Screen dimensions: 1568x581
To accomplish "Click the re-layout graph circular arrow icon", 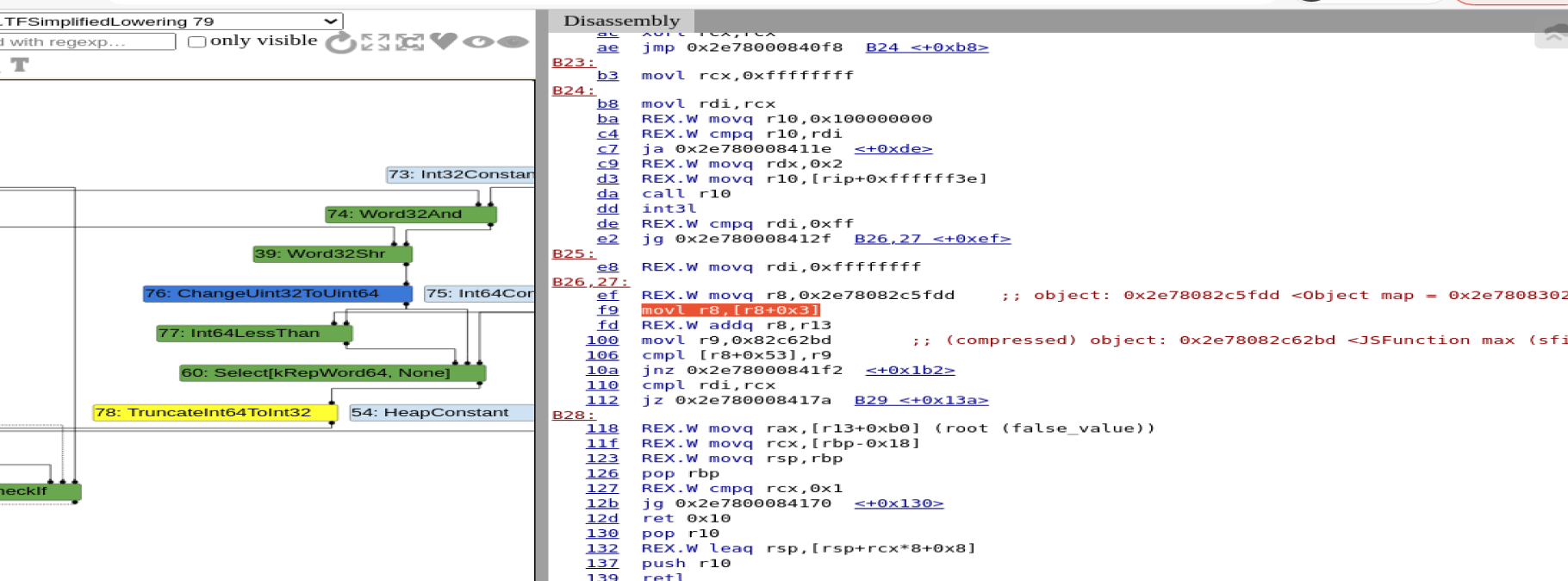I will click(x=341, y=42).
